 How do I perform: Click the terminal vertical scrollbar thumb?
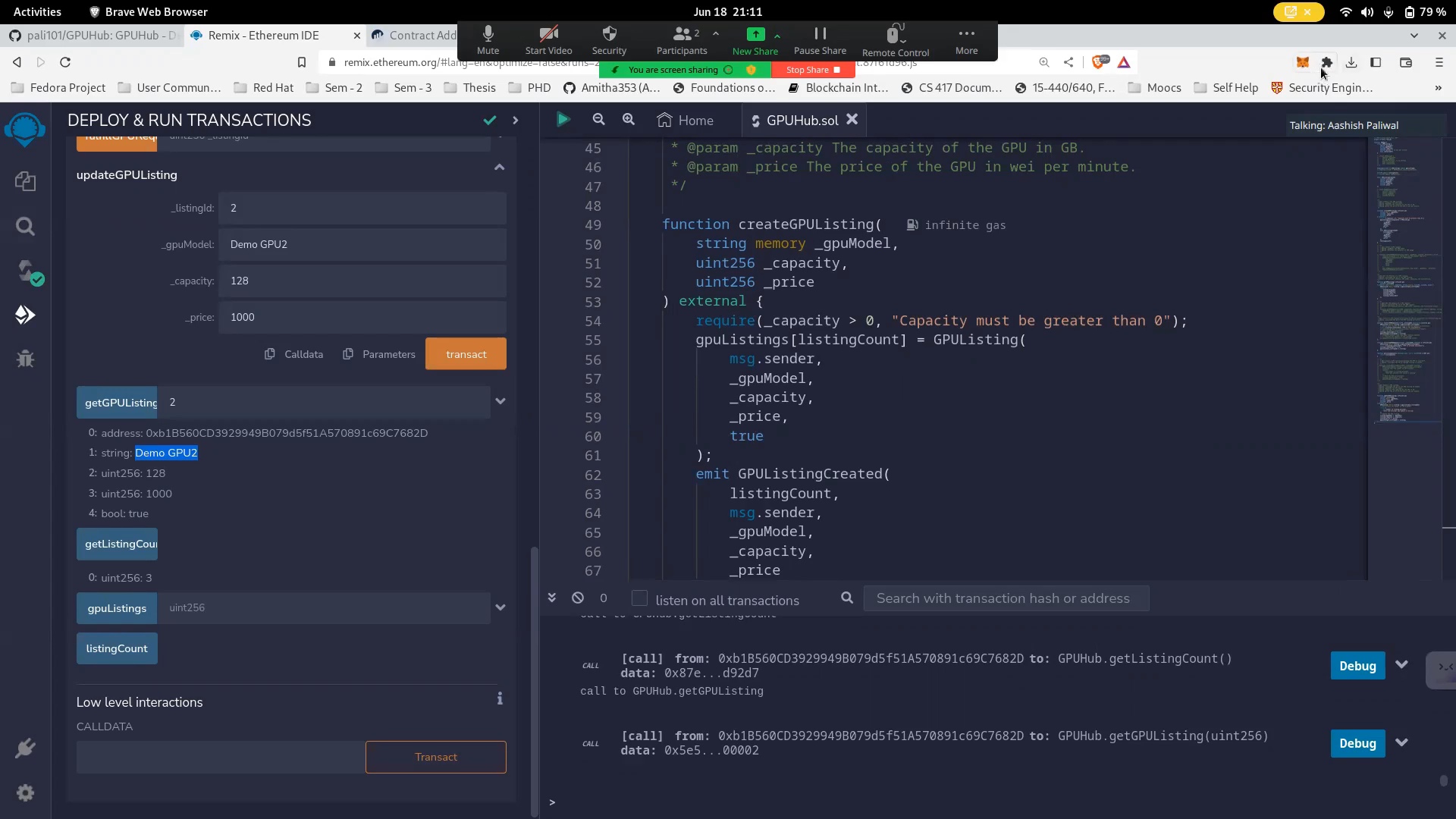tap(1443, 780)
